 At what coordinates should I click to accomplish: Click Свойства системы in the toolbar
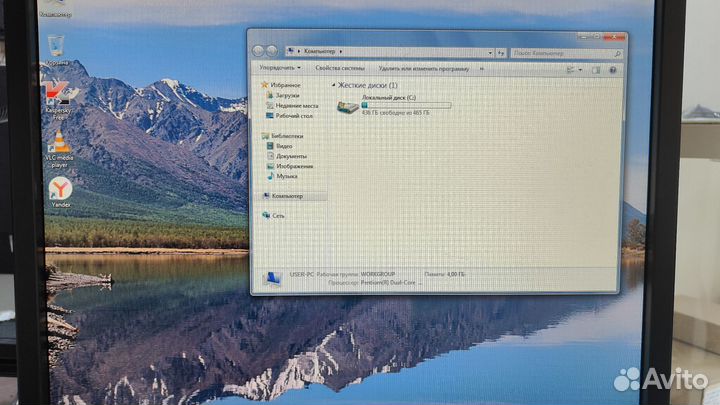click(x=340, y=68)
